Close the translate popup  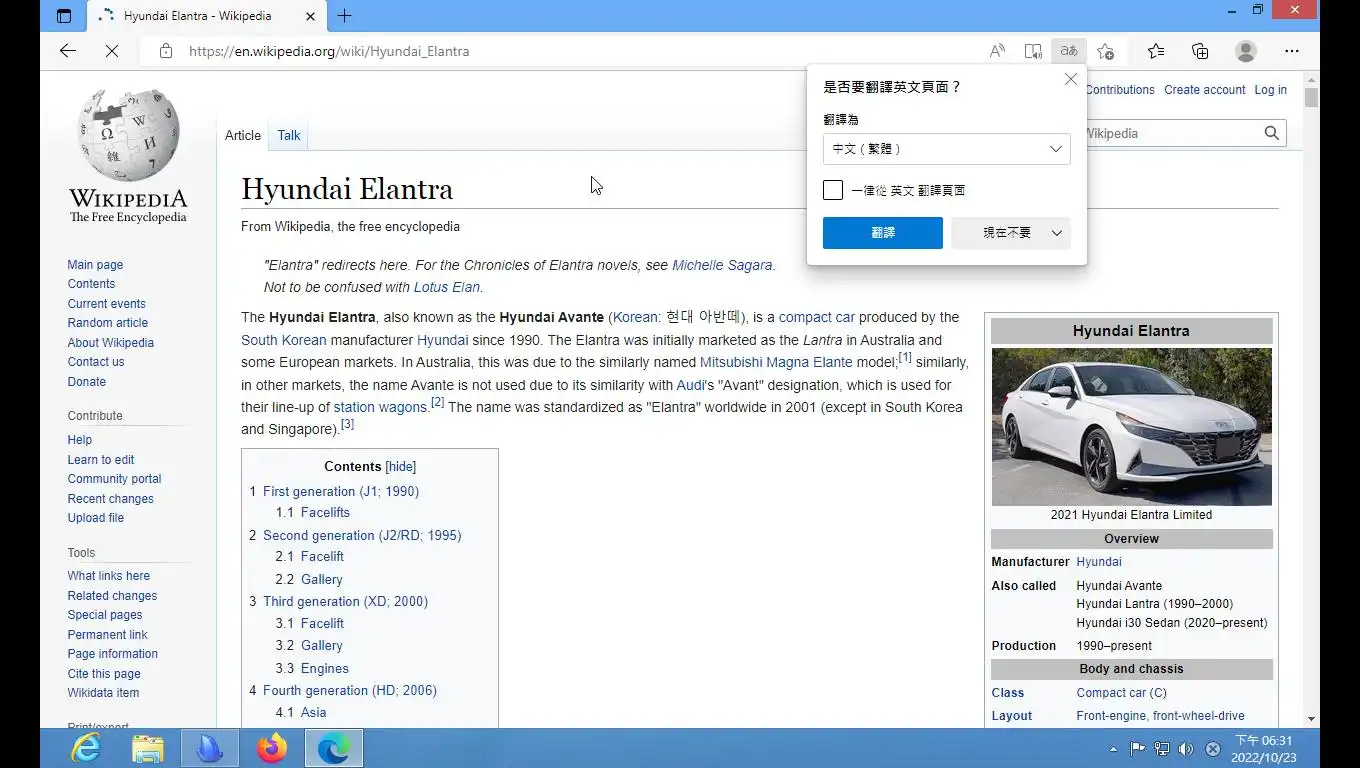coord(1071,79)
